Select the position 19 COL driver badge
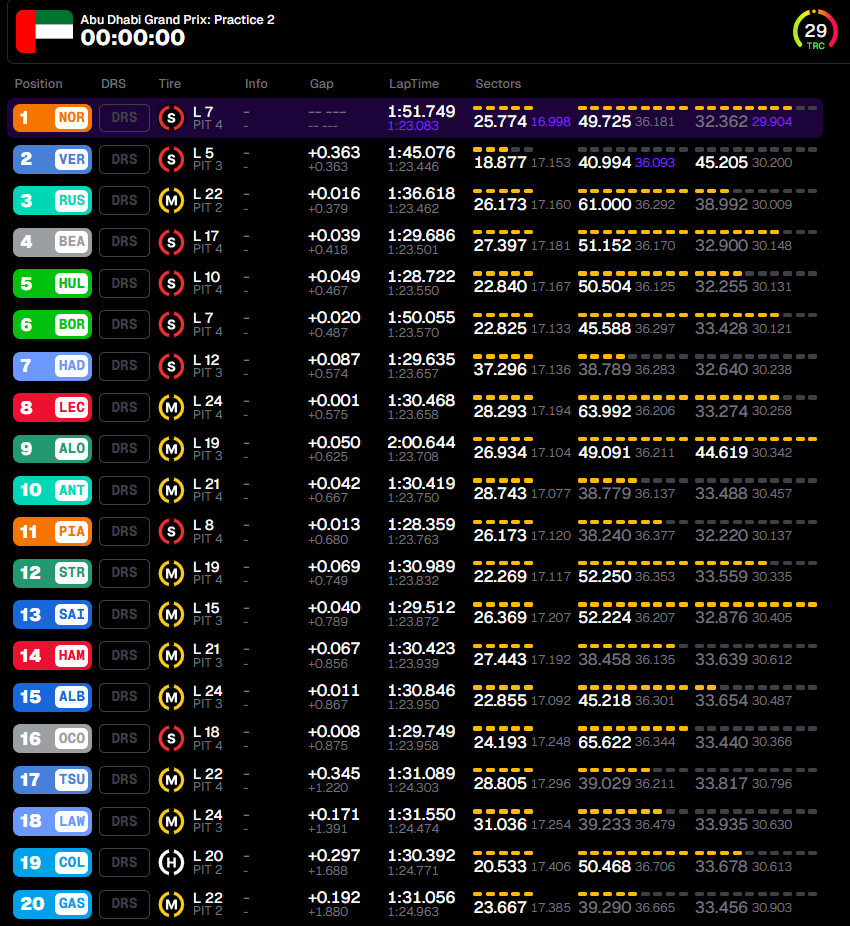Viewport: 850px width, 926px height. (53, 862)
